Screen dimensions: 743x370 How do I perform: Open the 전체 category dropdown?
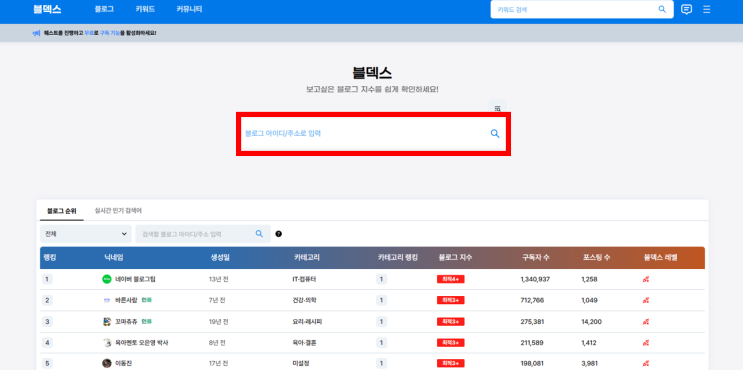click(86, 234)
